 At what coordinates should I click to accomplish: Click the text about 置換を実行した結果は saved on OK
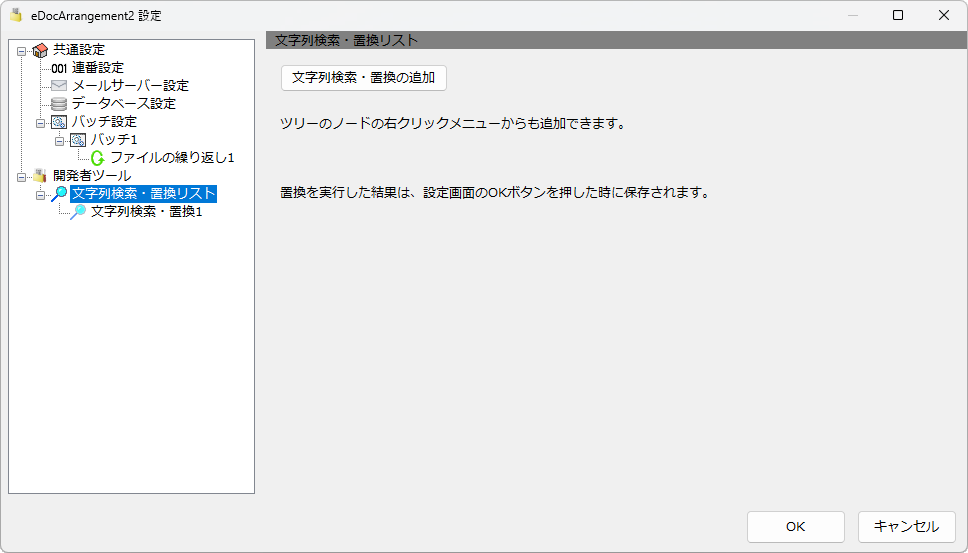click(x=496, y=193)
